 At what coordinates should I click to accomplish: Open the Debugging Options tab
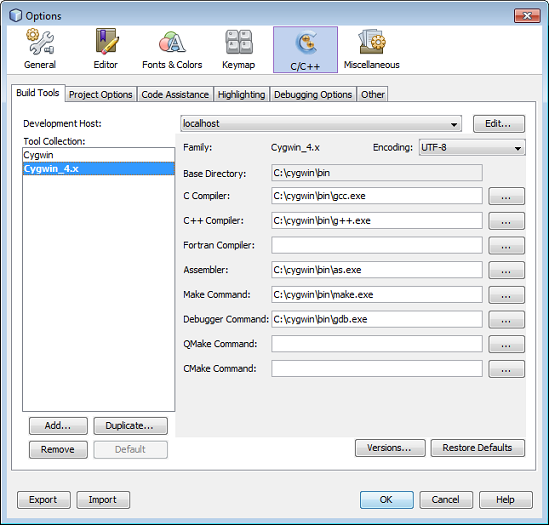click(313, 95)
